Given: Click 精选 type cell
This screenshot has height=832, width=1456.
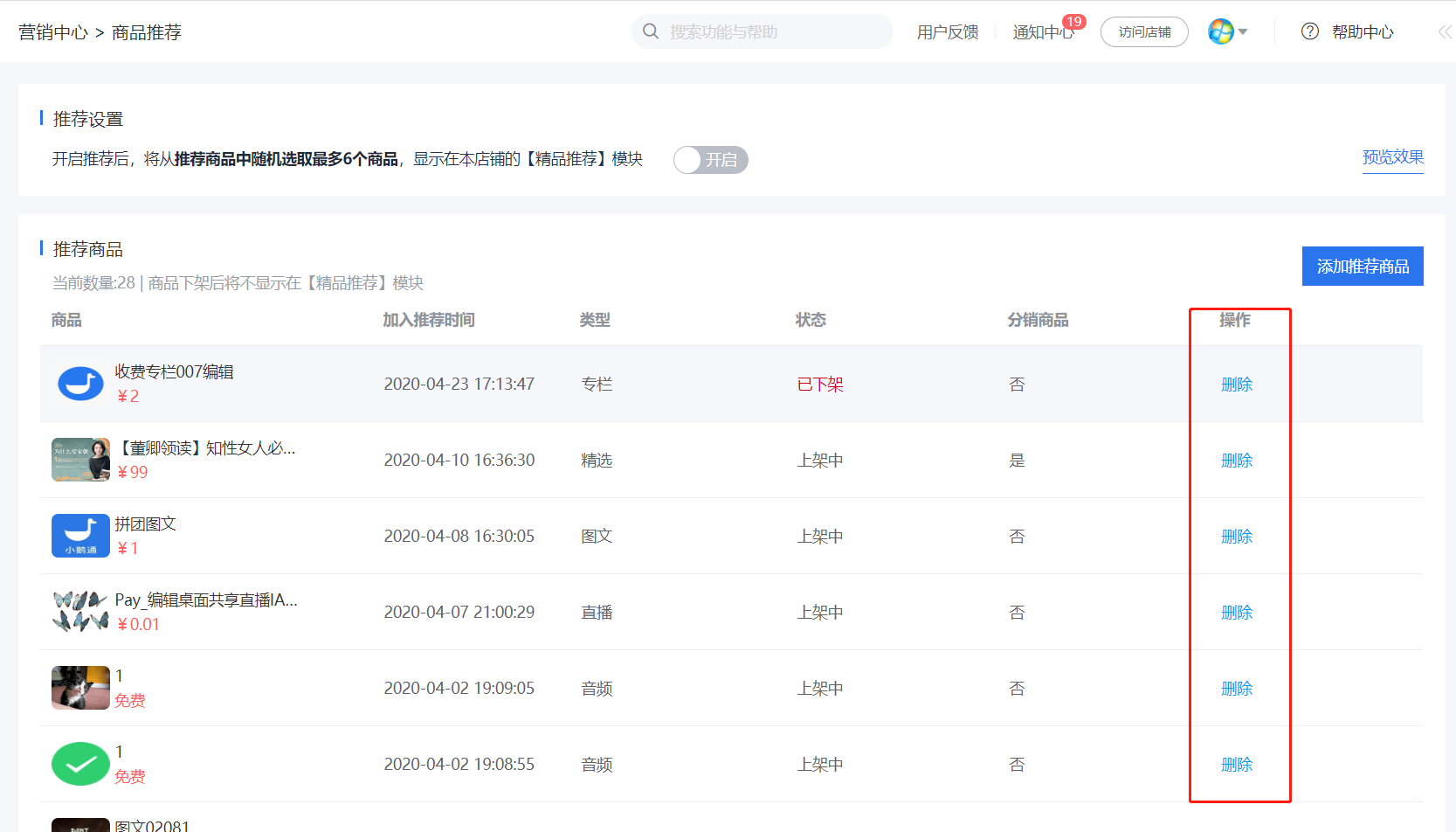Looking at the screenshot, I should click(x=597, y=461).
